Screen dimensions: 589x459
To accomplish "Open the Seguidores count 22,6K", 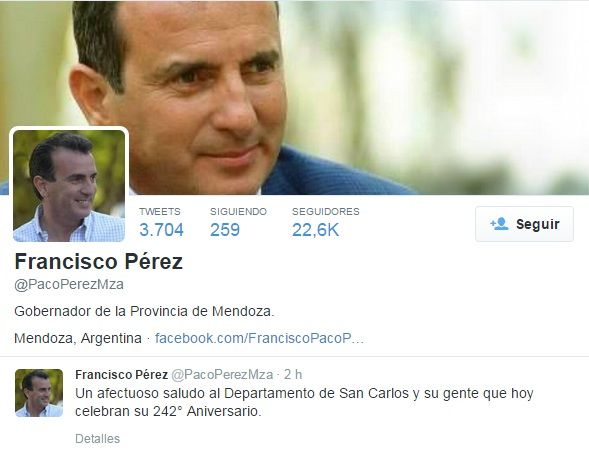I will 316,230.
